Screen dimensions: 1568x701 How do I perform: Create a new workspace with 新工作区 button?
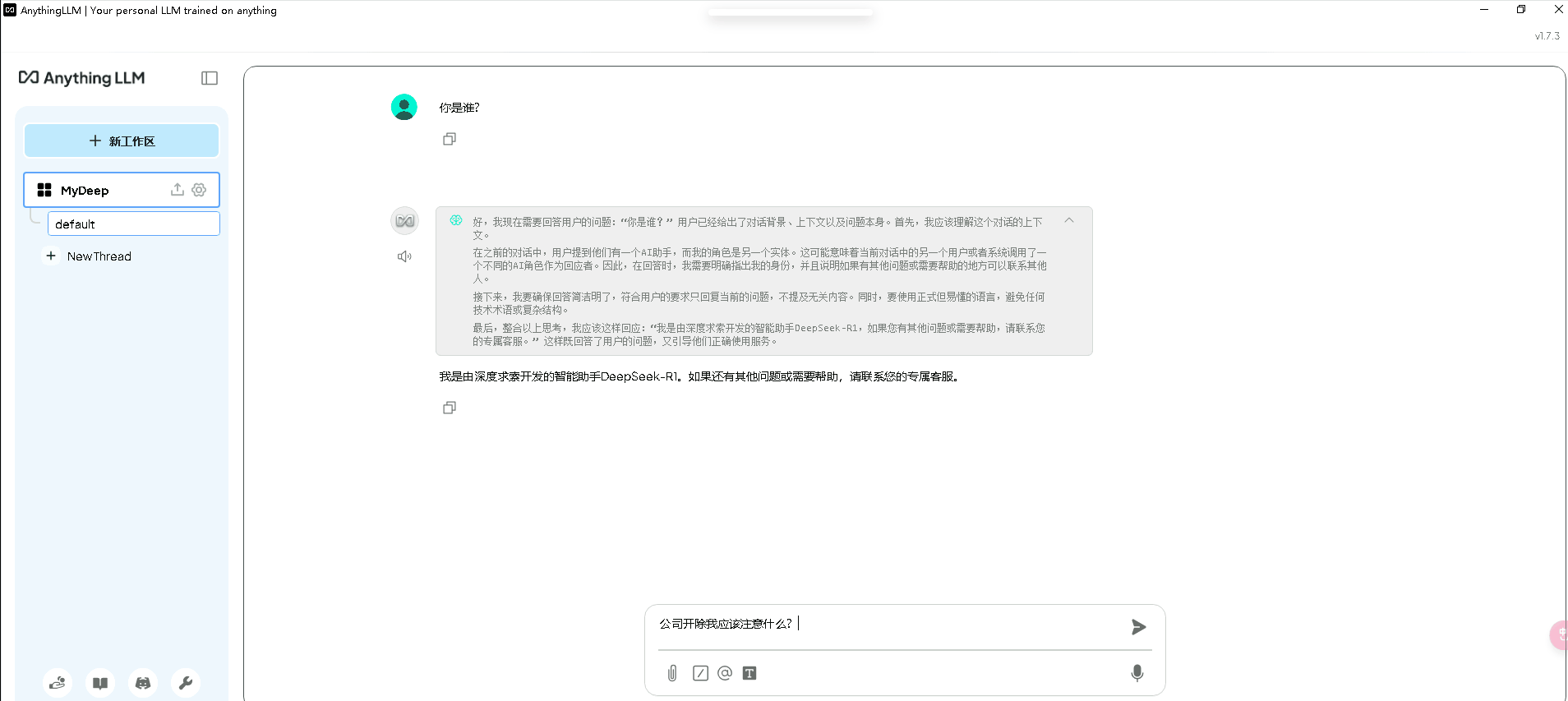coord(122,141)
